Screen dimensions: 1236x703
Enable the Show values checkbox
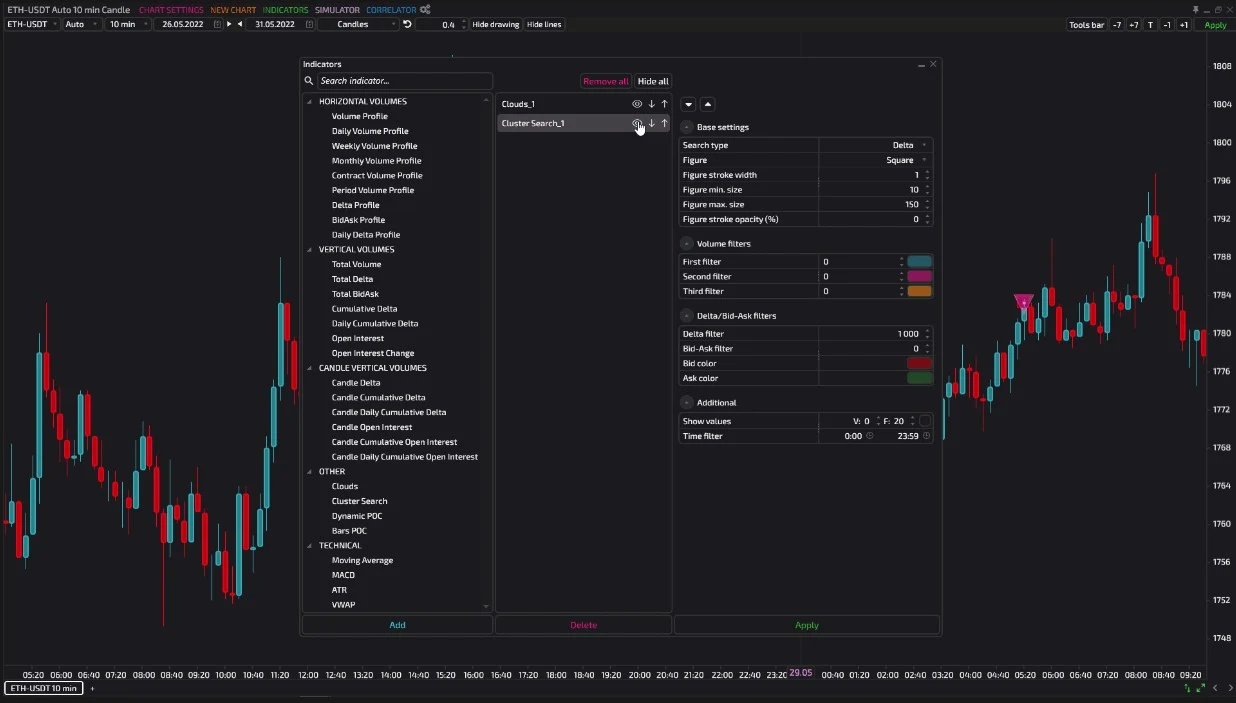[x=925, y=421]
